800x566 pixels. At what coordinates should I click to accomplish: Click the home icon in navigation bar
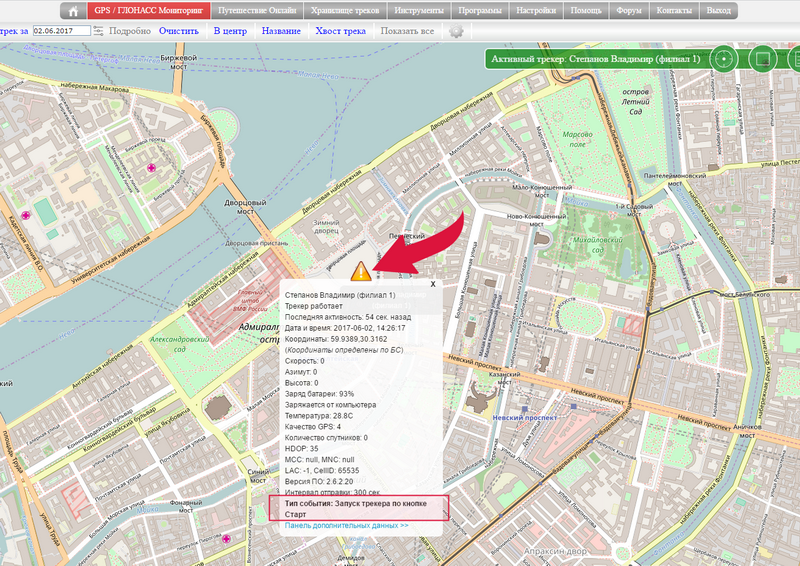73,11
